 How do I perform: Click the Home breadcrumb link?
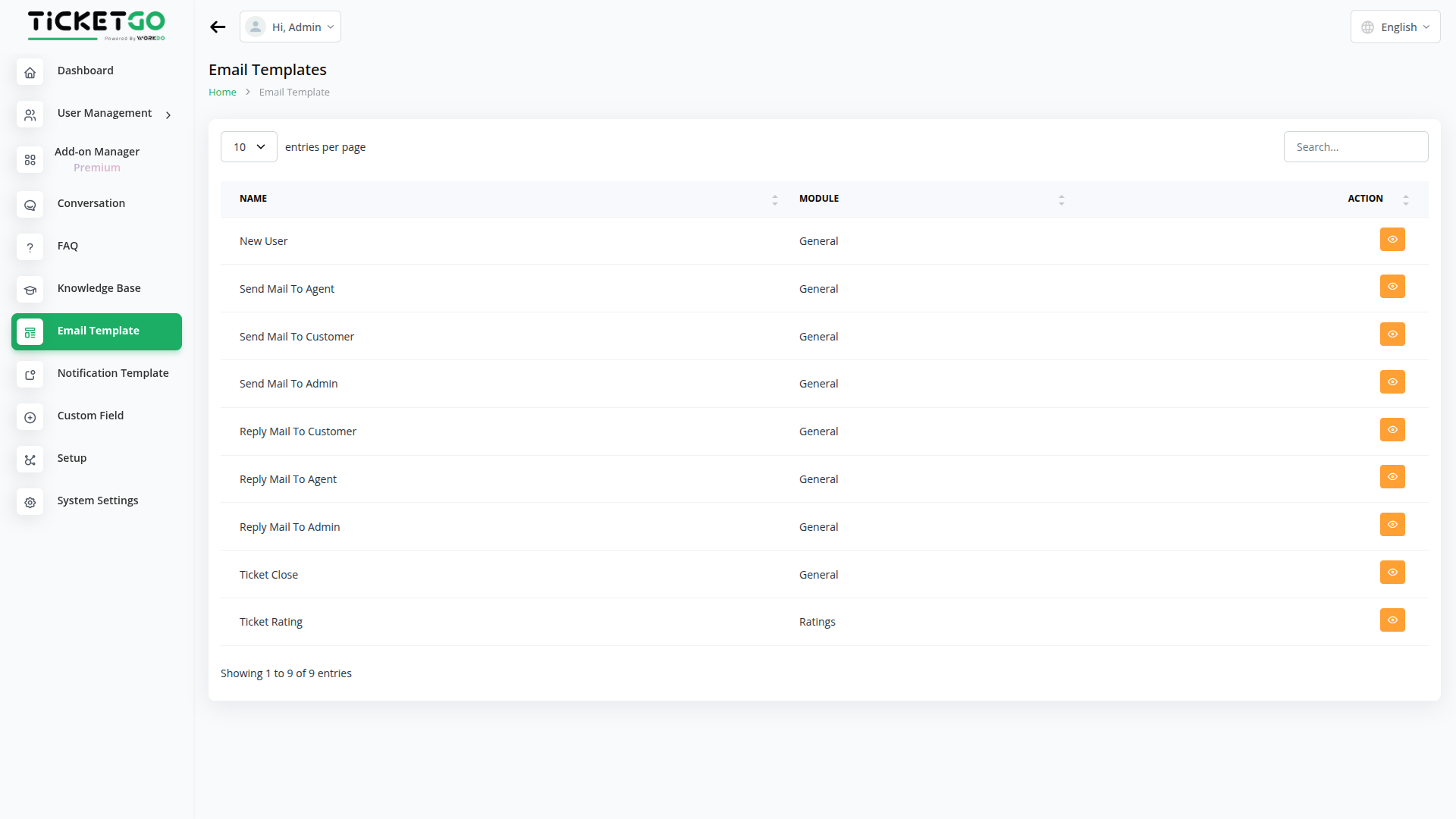[x=222, y=93]
